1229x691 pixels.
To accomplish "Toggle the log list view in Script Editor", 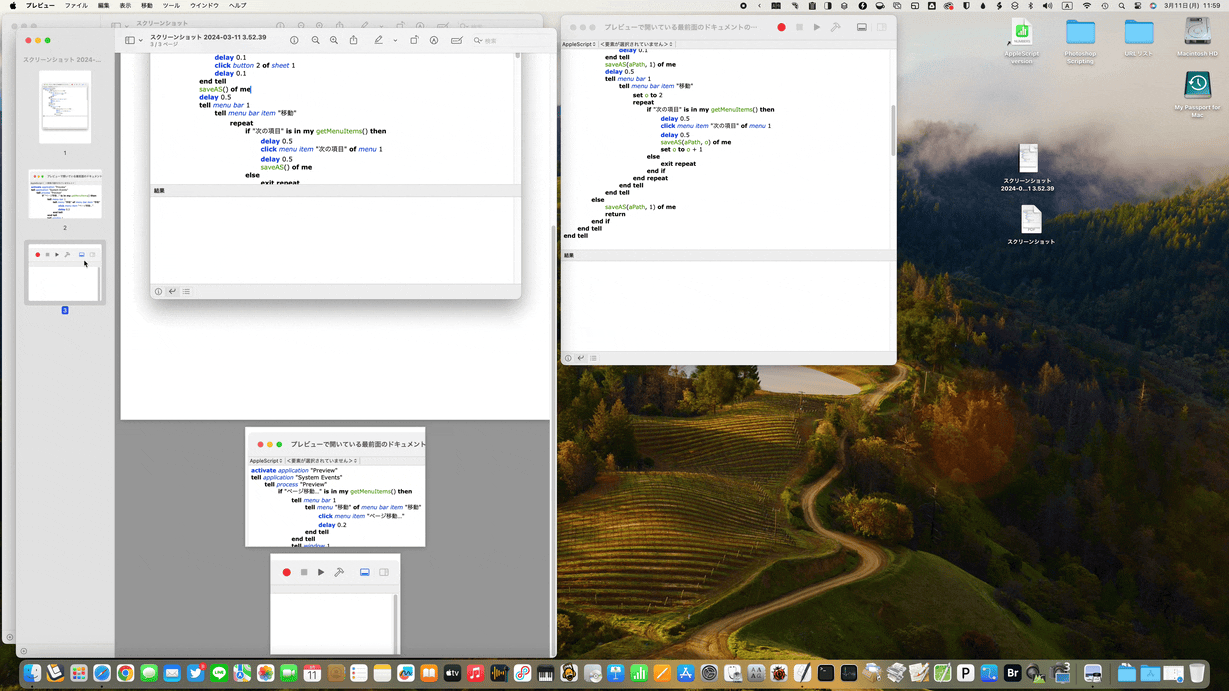I will [x=593, y=358].
